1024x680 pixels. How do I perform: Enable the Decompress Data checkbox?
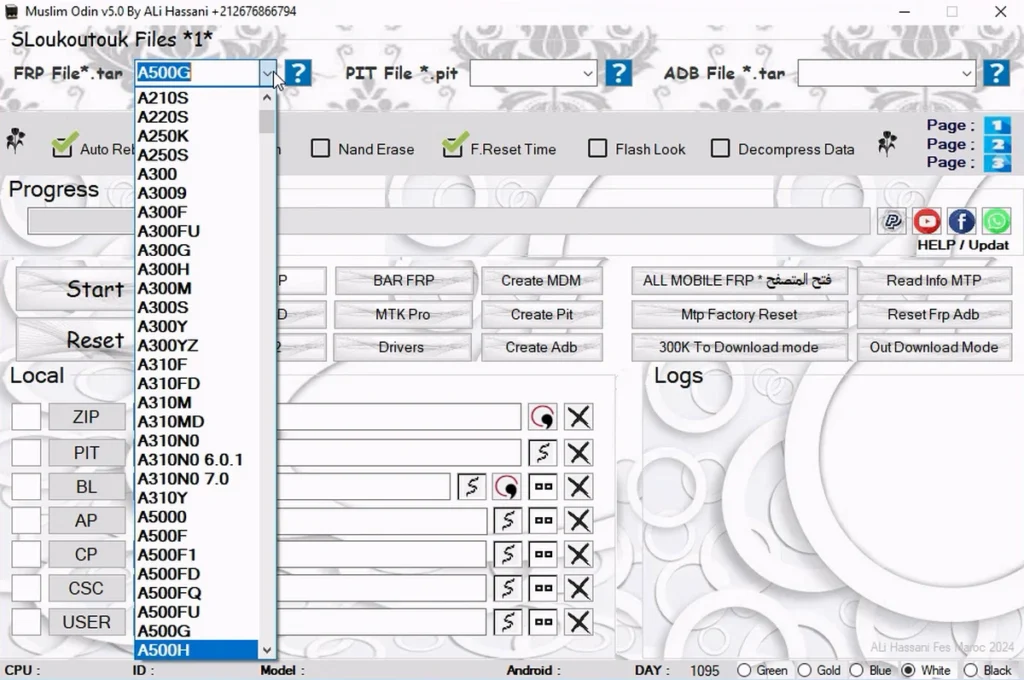pyautogui.click(x=720, y=148)
